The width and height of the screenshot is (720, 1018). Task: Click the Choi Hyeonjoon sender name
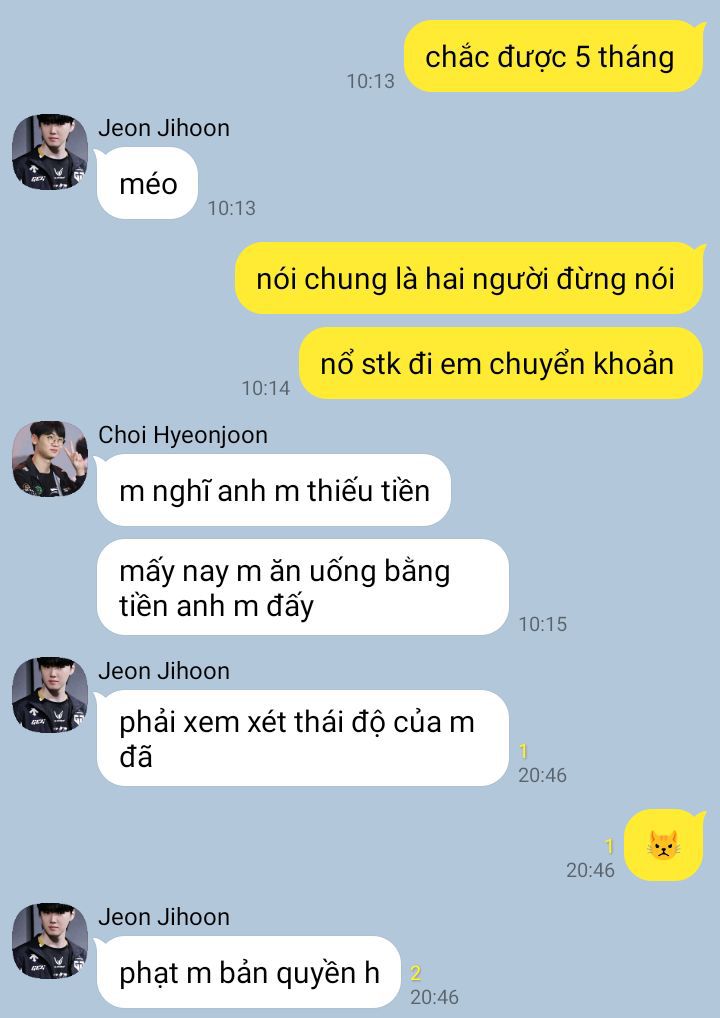[x=183, y=434]
